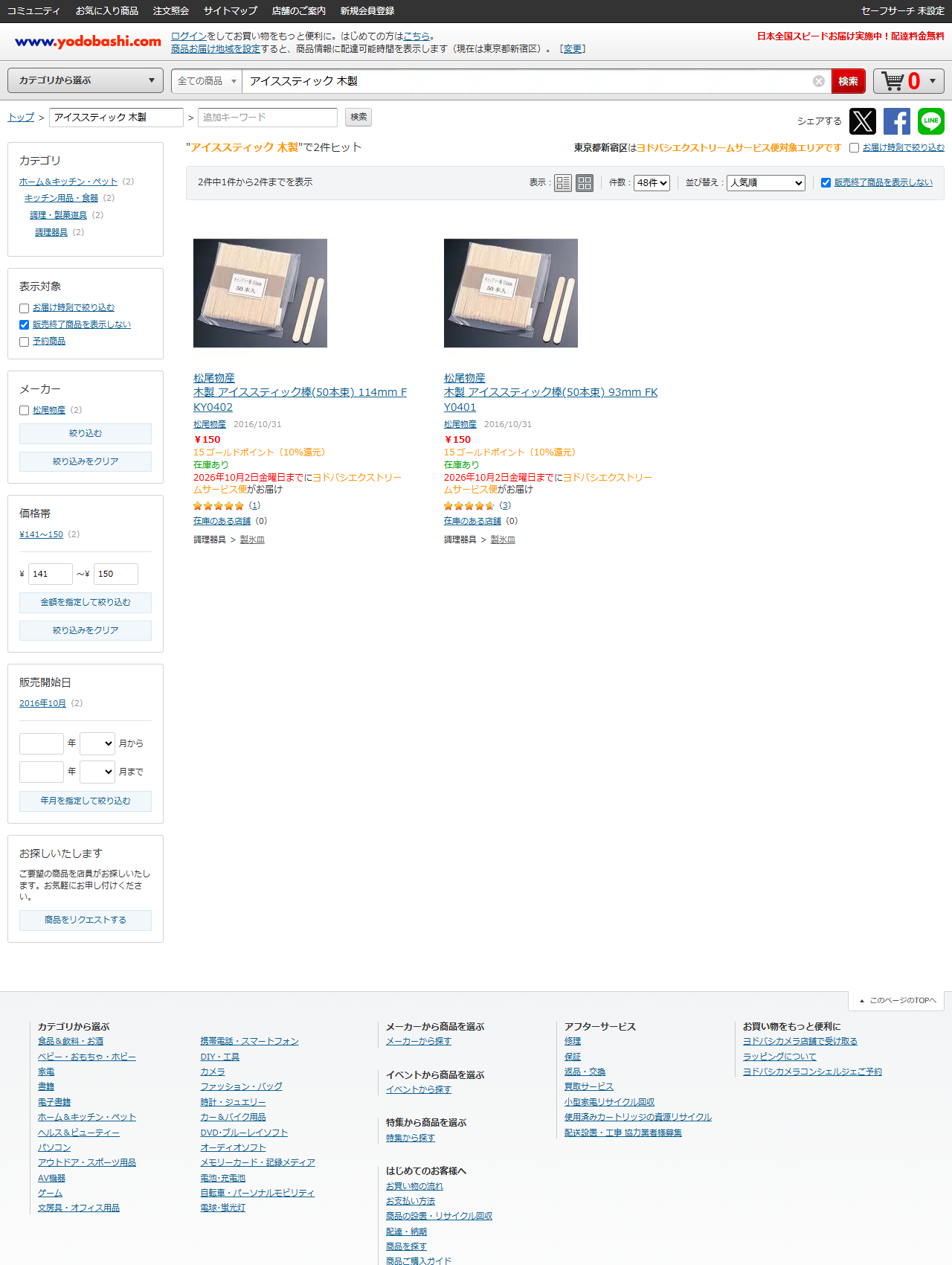The width and height of the screenshot is (952, 1265).
Task: Click minimum price field showing 141
Action: coord(51,574)
